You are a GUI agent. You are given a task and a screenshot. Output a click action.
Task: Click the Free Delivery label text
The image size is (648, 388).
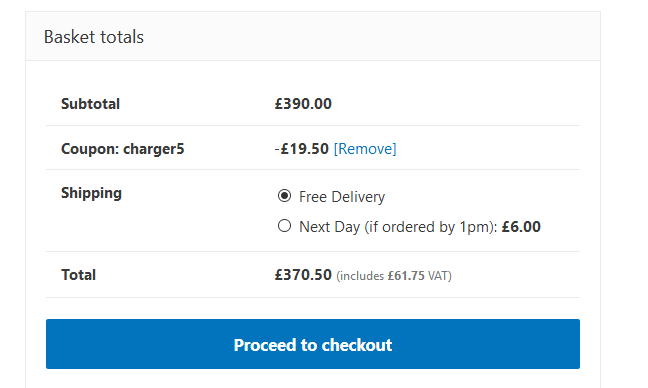342,197
